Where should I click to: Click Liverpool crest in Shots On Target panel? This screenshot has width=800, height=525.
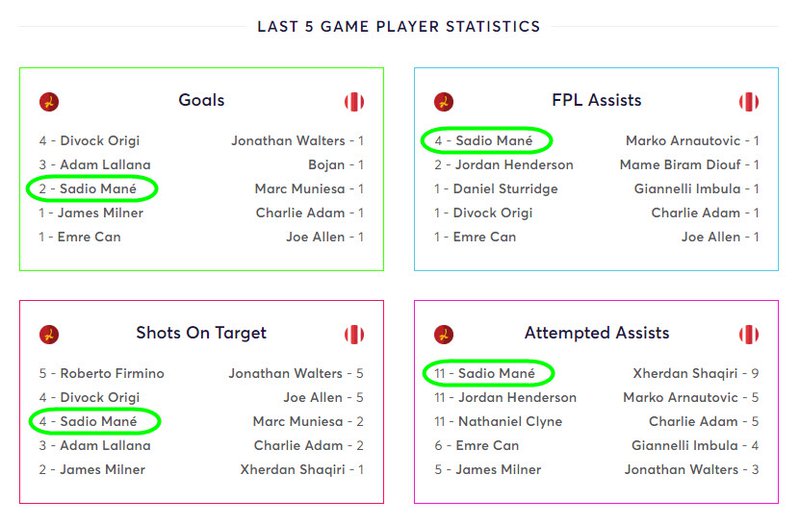pyautogui.click(x=49, y=335)
